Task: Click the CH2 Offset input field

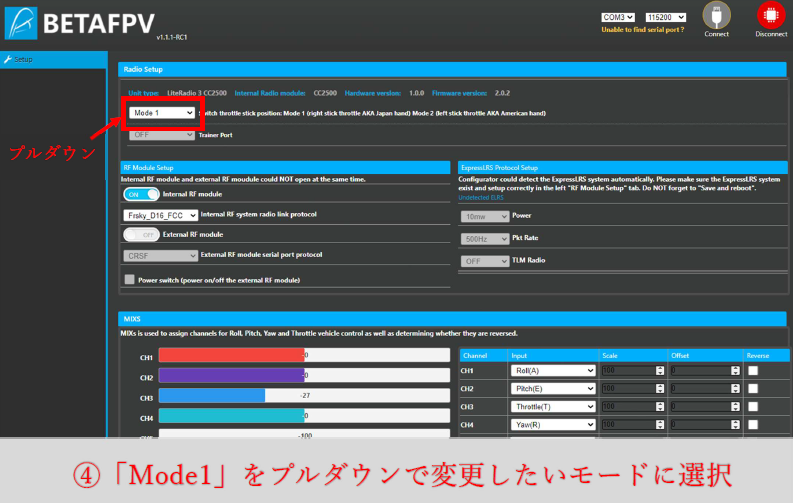Action: [x=705, y=389]
